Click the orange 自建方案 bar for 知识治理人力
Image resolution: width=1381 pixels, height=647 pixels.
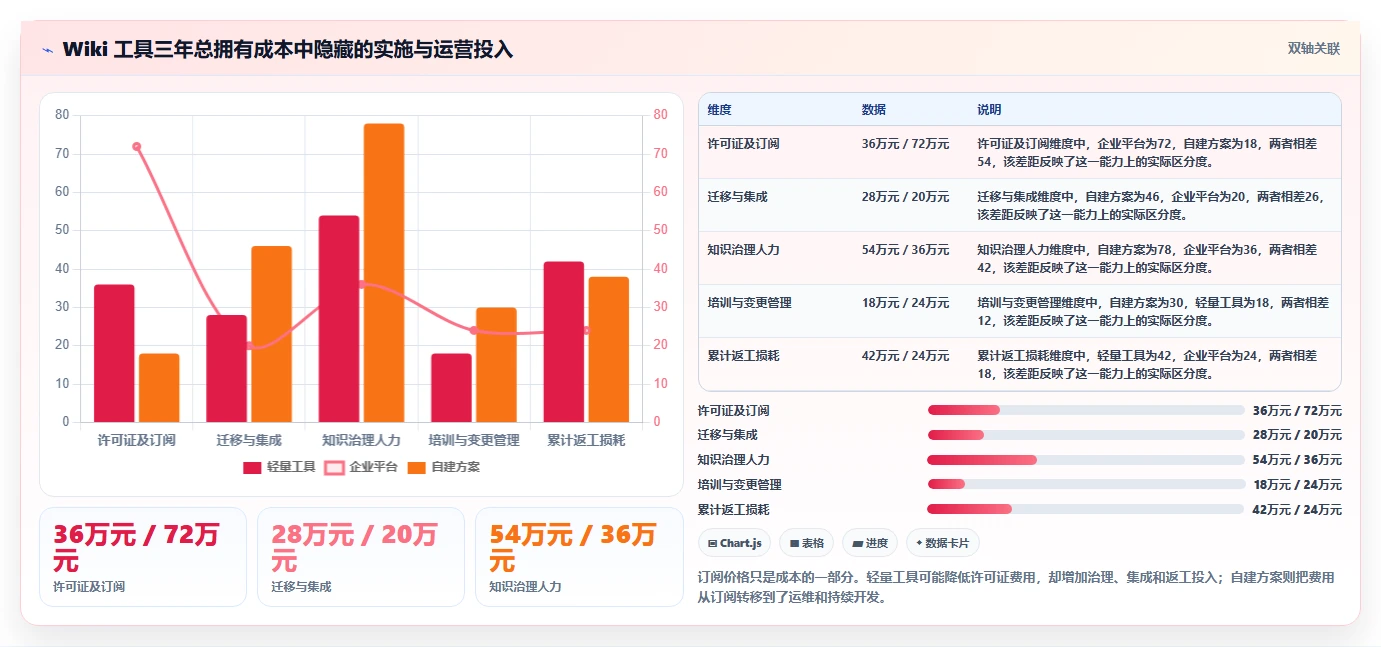(384, 273)
